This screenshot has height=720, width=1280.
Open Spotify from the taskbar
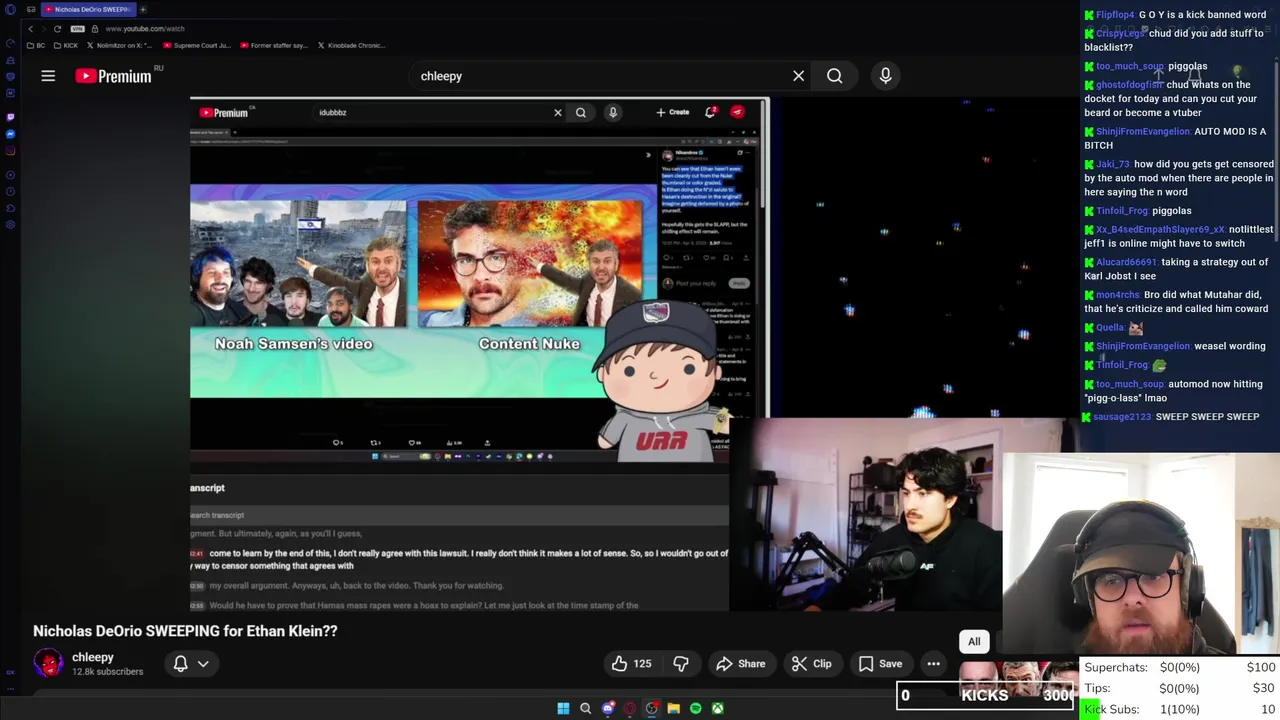(x=695, y=708)
